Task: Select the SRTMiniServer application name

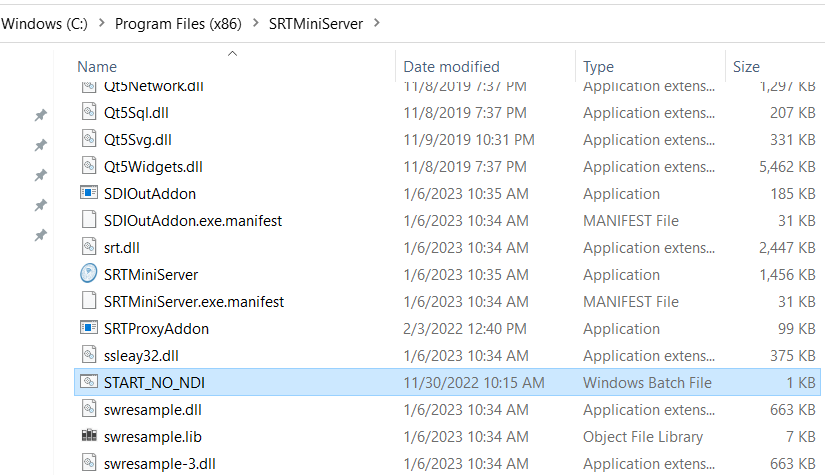Action: coord(151,275)
